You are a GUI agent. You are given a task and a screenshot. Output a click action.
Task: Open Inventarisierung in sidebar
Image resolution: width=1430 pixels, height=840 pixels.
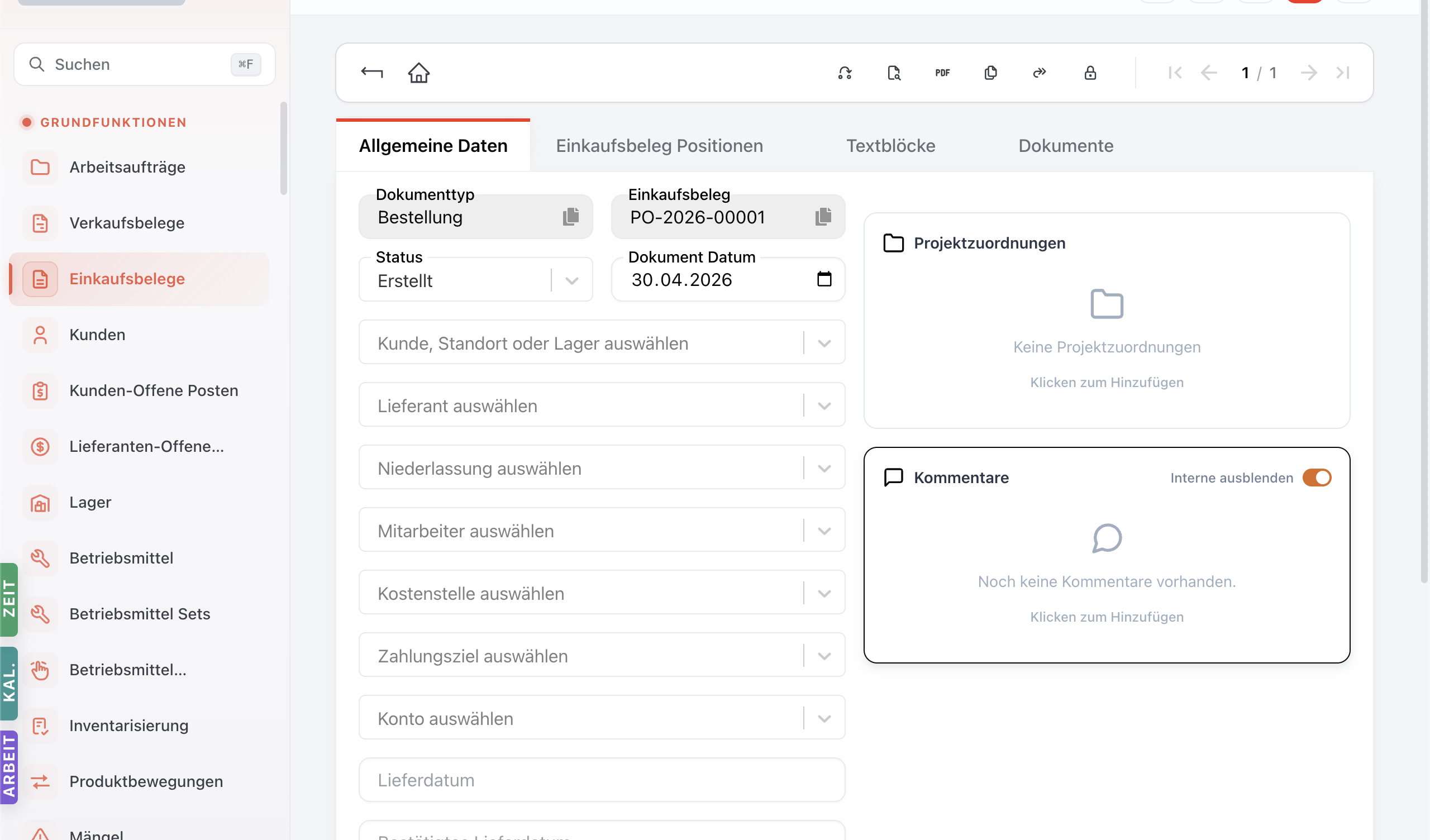[x=139, y=726]
